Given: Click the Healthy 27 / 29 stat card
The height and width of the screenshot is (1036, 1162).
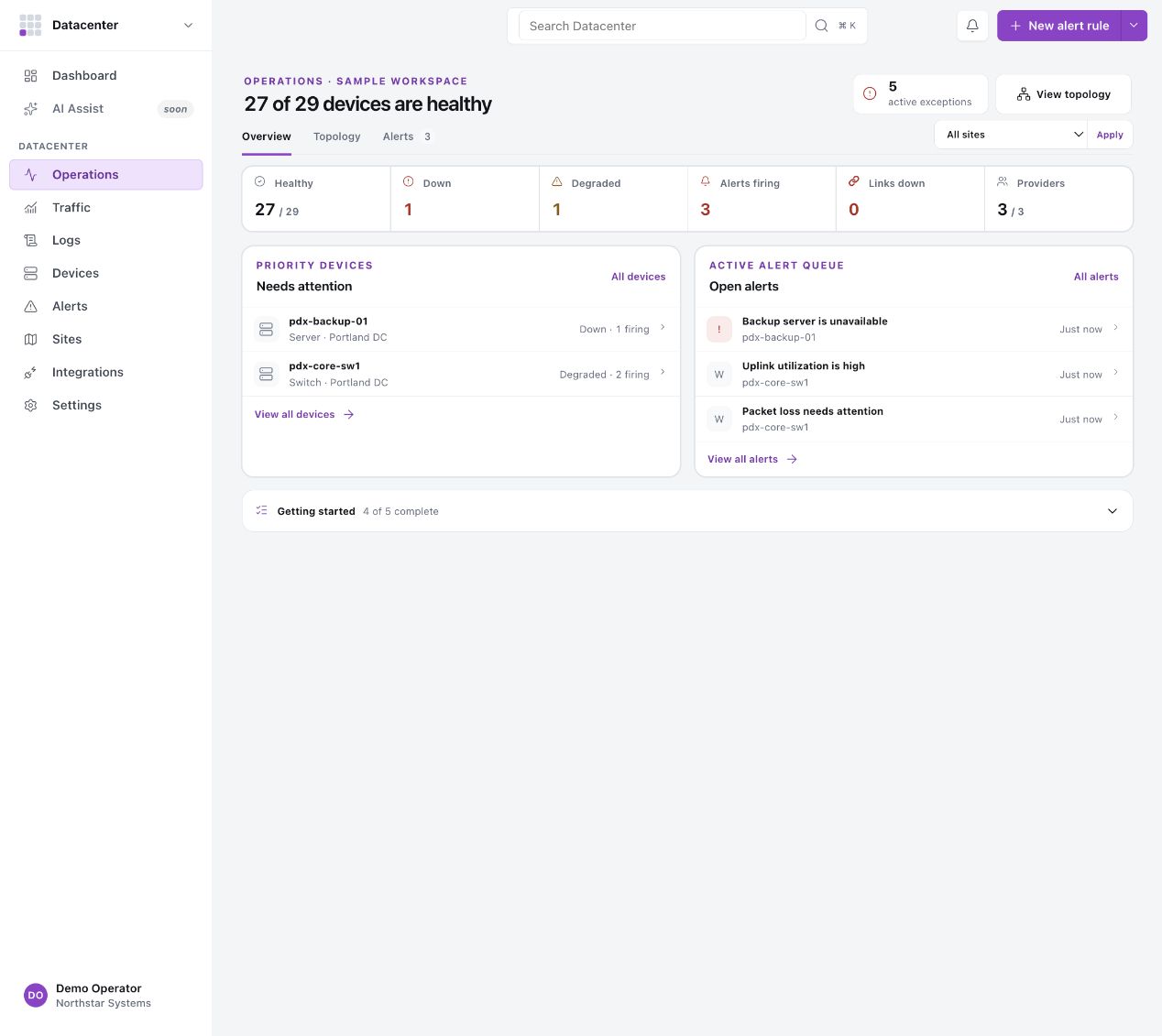Looking at the screenshot, I should click(x=316, y=199).
